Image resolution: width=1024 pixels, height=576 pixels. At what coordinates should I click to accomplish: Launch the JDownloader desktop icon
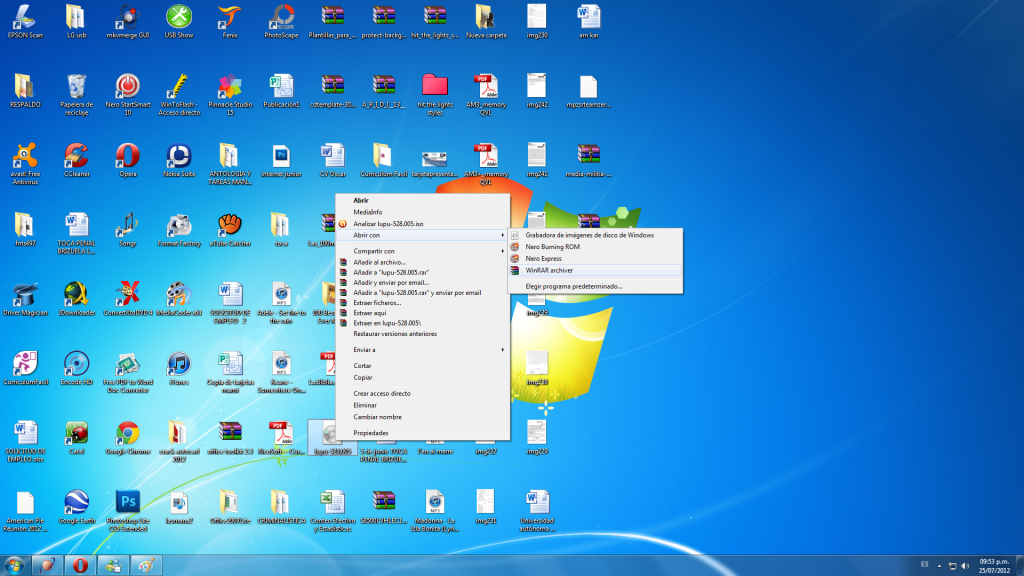[76, 299]
